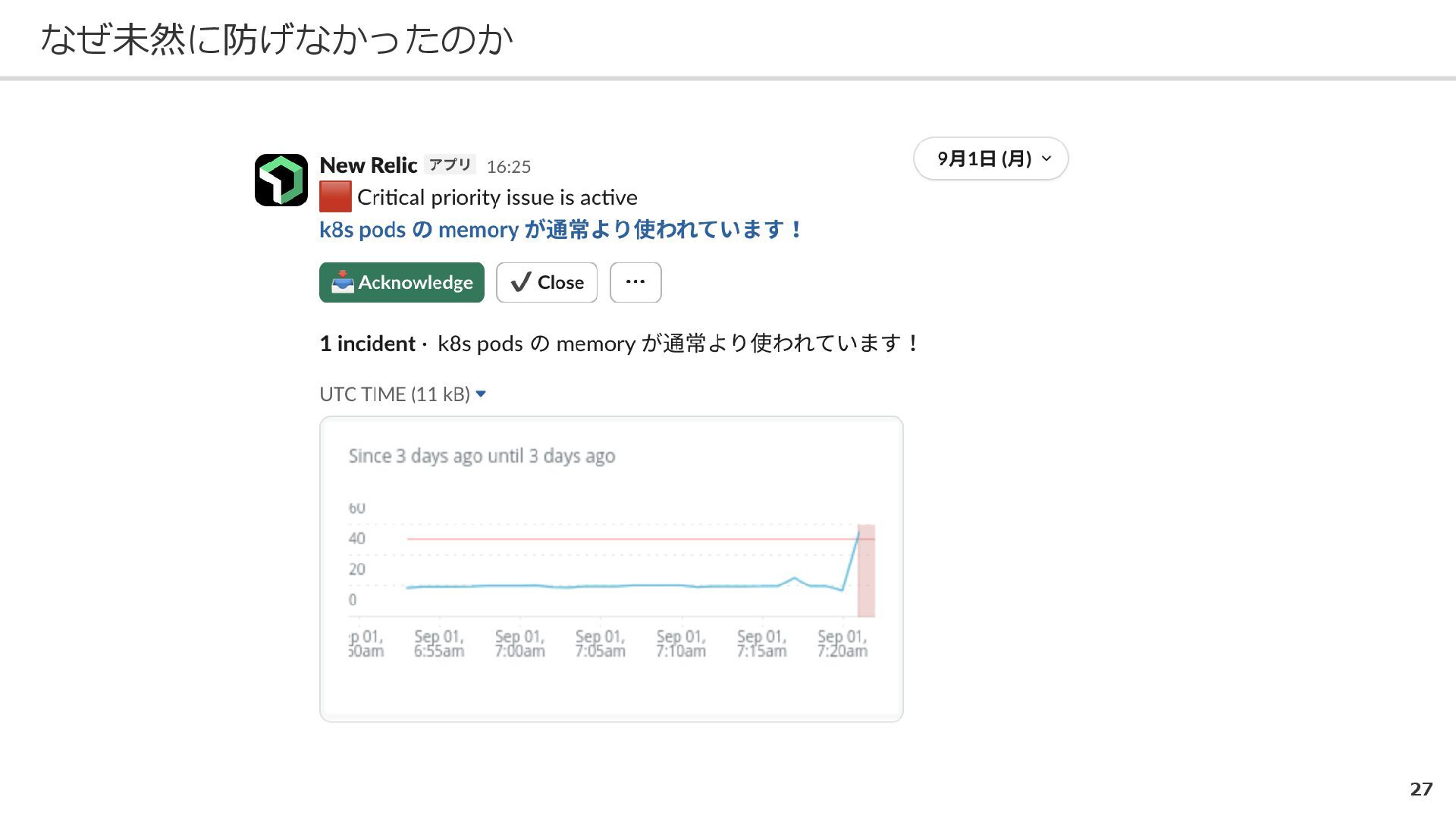Screen dimensions: 1456x819
Task: Click the '1 incident' text
Action: pos(368,344)
